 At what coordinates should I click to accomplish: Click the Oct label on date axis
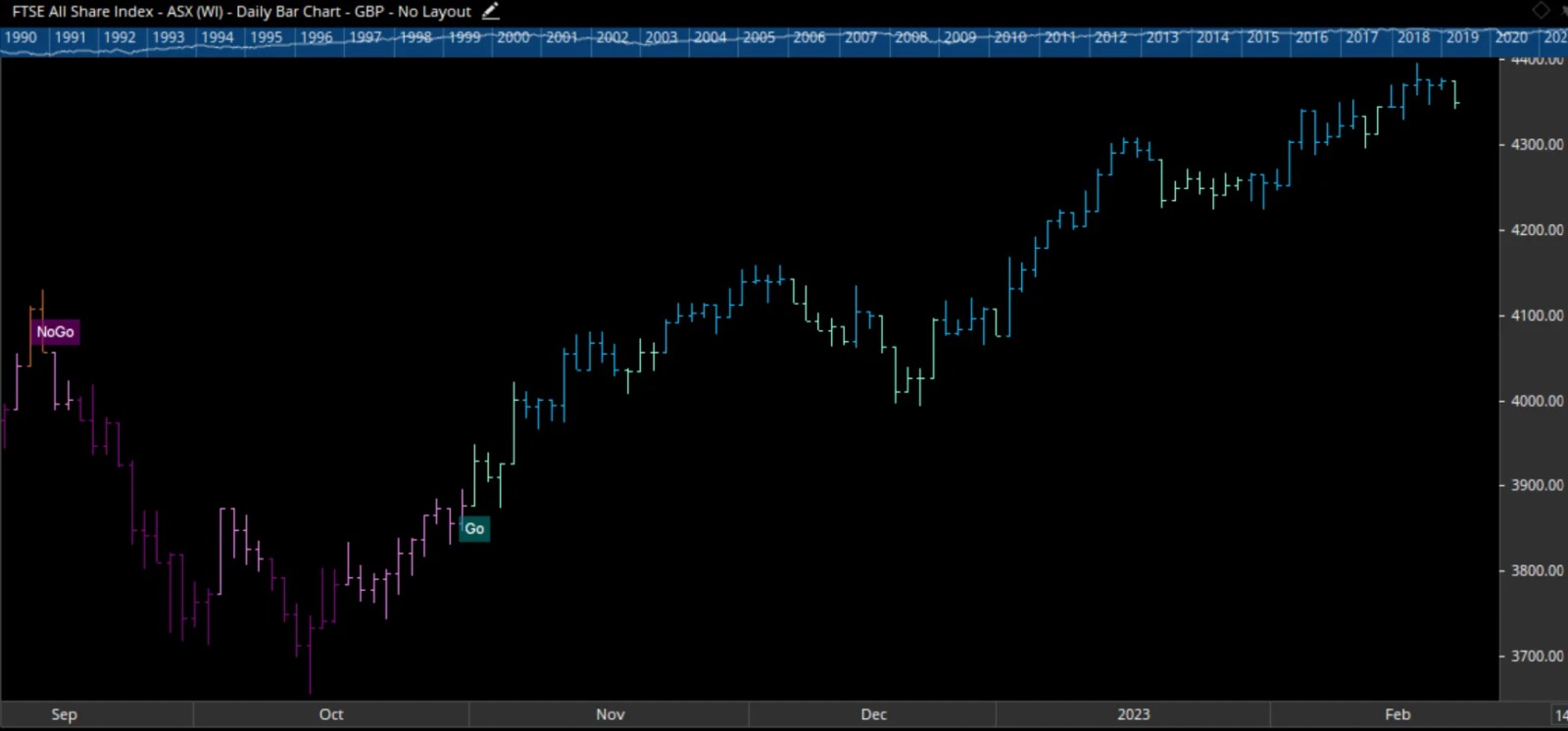(331, 714)
